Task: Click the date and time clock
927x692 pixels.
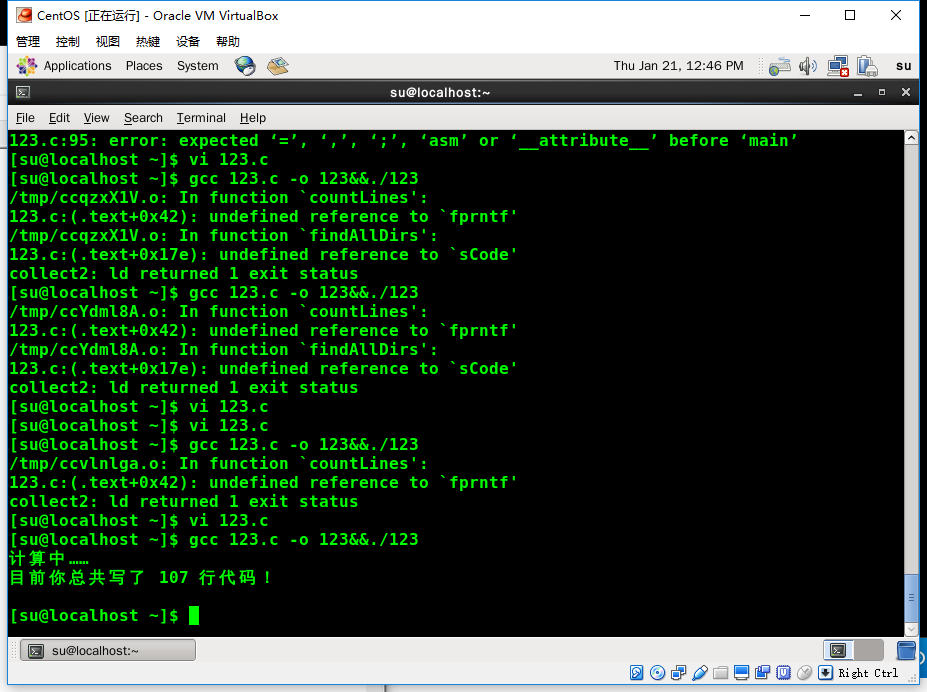Action: [x=678, y=66]
